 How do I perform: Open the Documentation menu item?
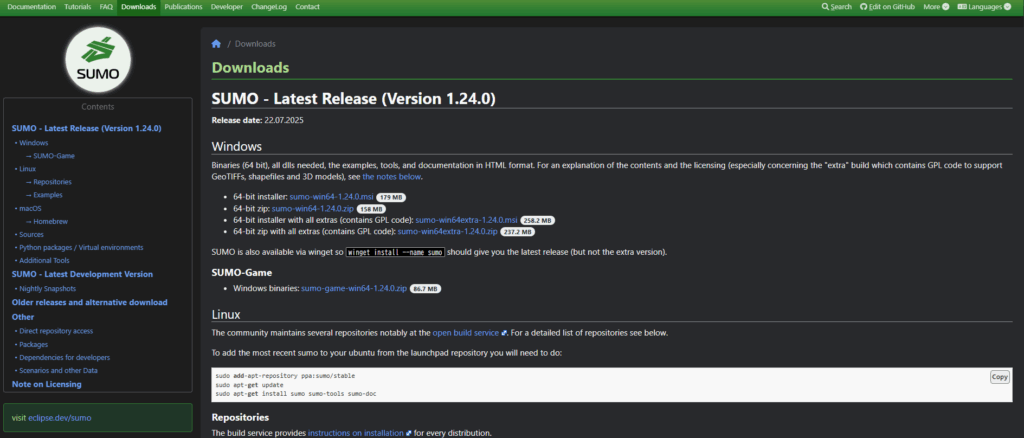(31, 7)
